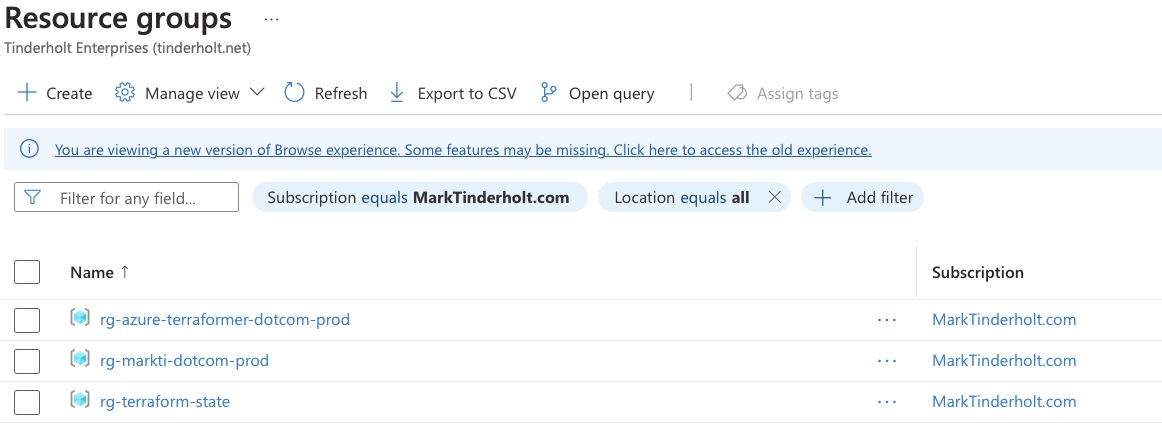Click the Open query label
This screenshot has width=1162, height=446.
point(611,93)
